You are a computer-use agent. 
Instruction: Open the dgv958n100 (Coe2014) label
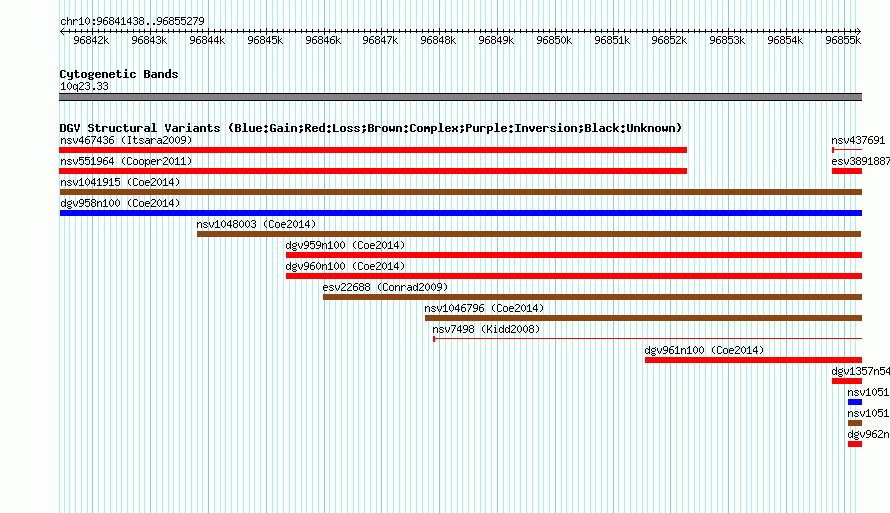point(120,203)
